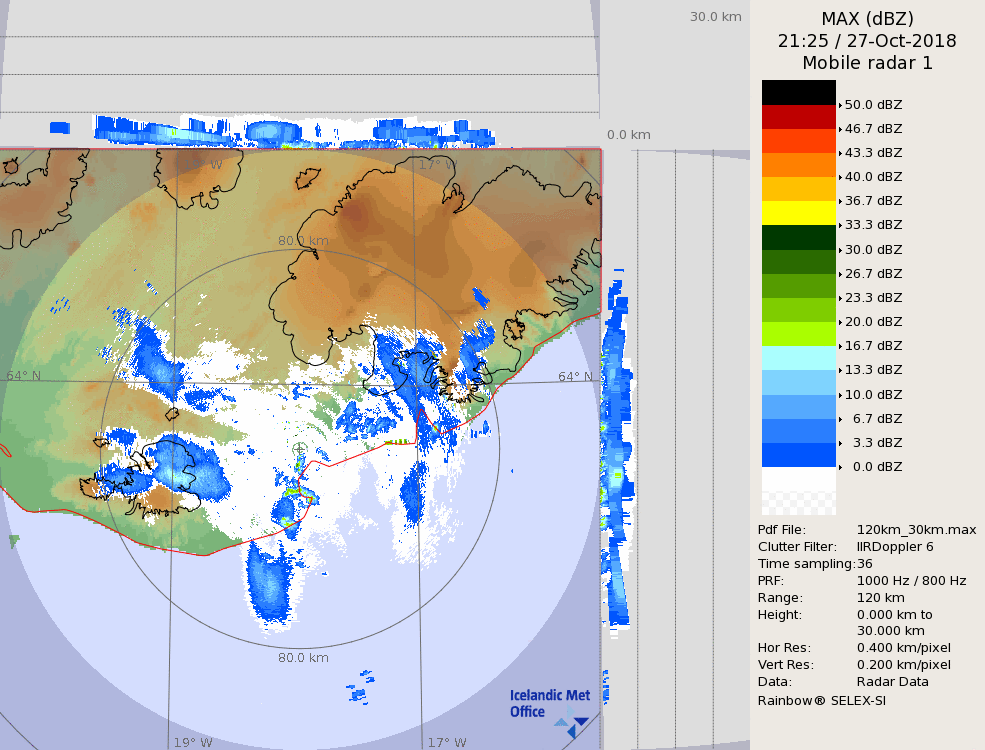
Task: Click the arrow marker beside 33.3 dBZ
Action: [840, 225]
